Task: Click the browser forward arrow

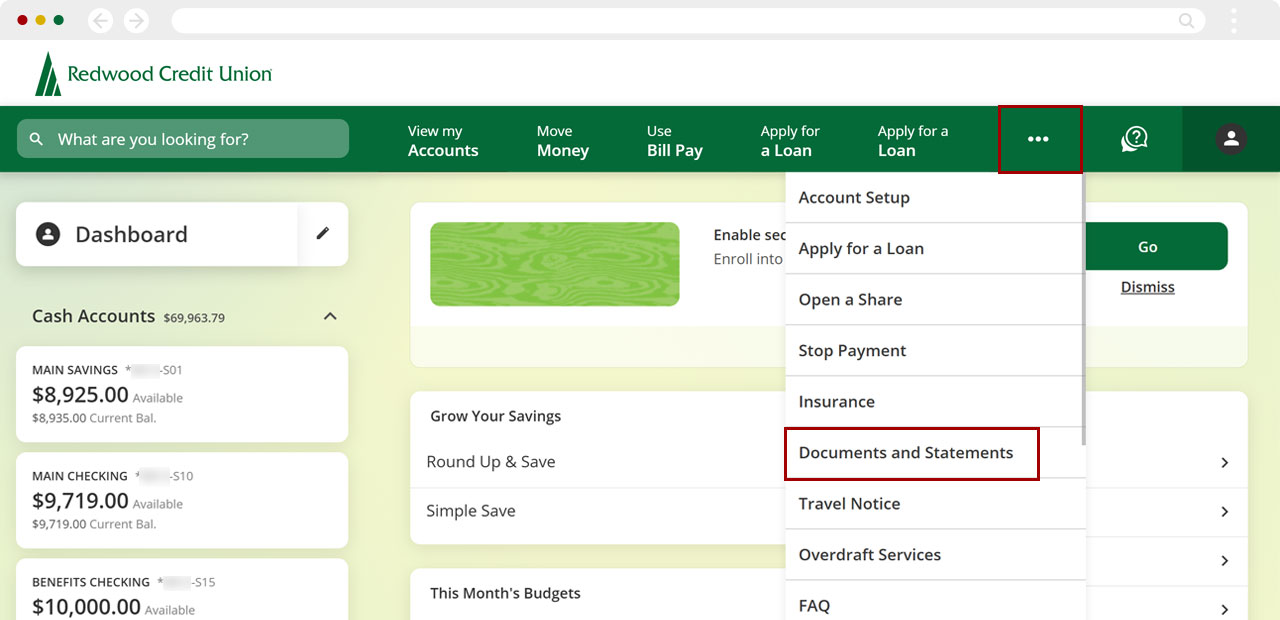Action: click(136, 20)
